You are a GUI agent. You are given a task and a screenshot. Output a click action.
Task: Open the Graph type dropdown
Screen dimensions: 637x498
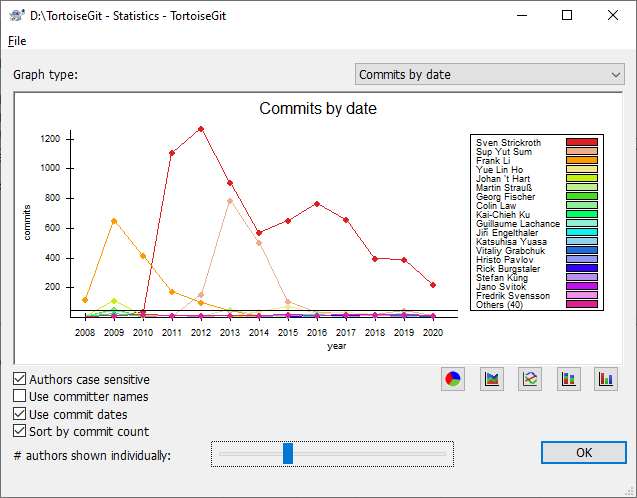pos(490,74)
